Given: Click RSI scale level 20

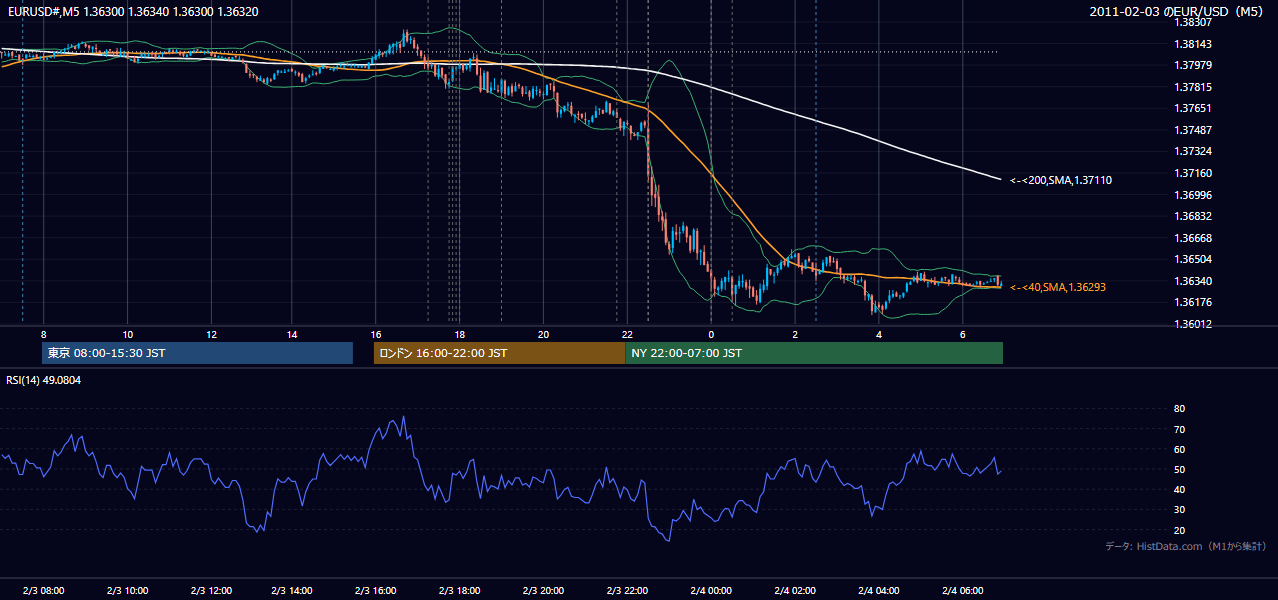Looking at the screenshot, I should (x=1180, y=530).
